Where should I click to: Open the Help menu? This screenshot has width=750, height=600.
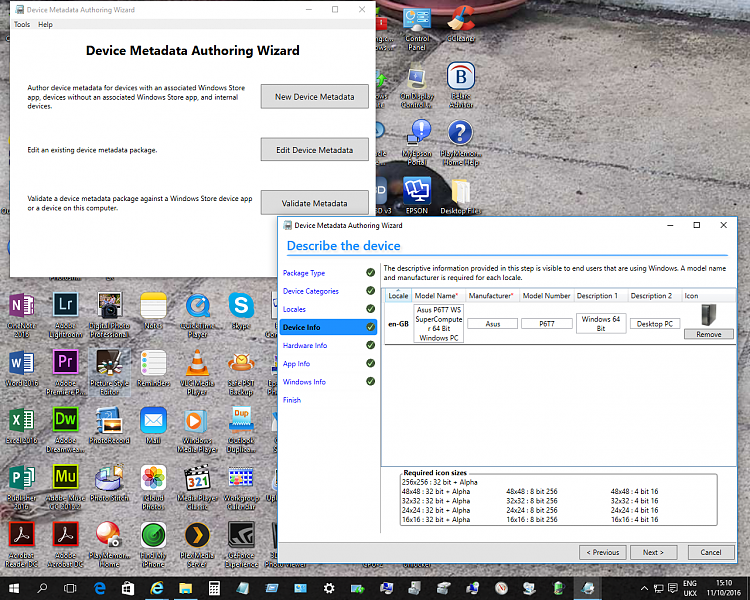click(45, 24)
